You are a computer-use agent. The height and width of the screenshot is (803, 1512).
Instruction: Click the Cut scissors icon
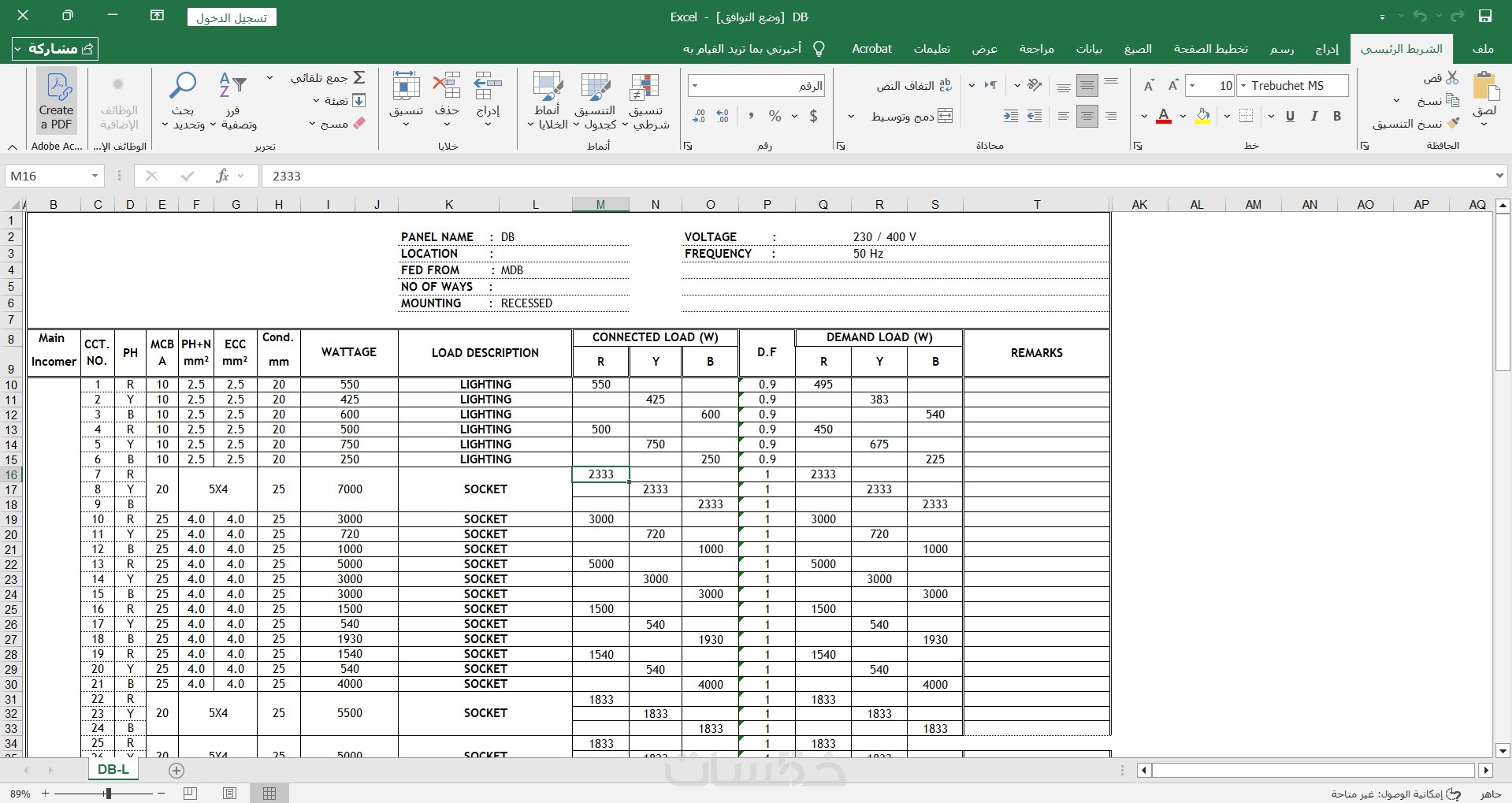1452,78
